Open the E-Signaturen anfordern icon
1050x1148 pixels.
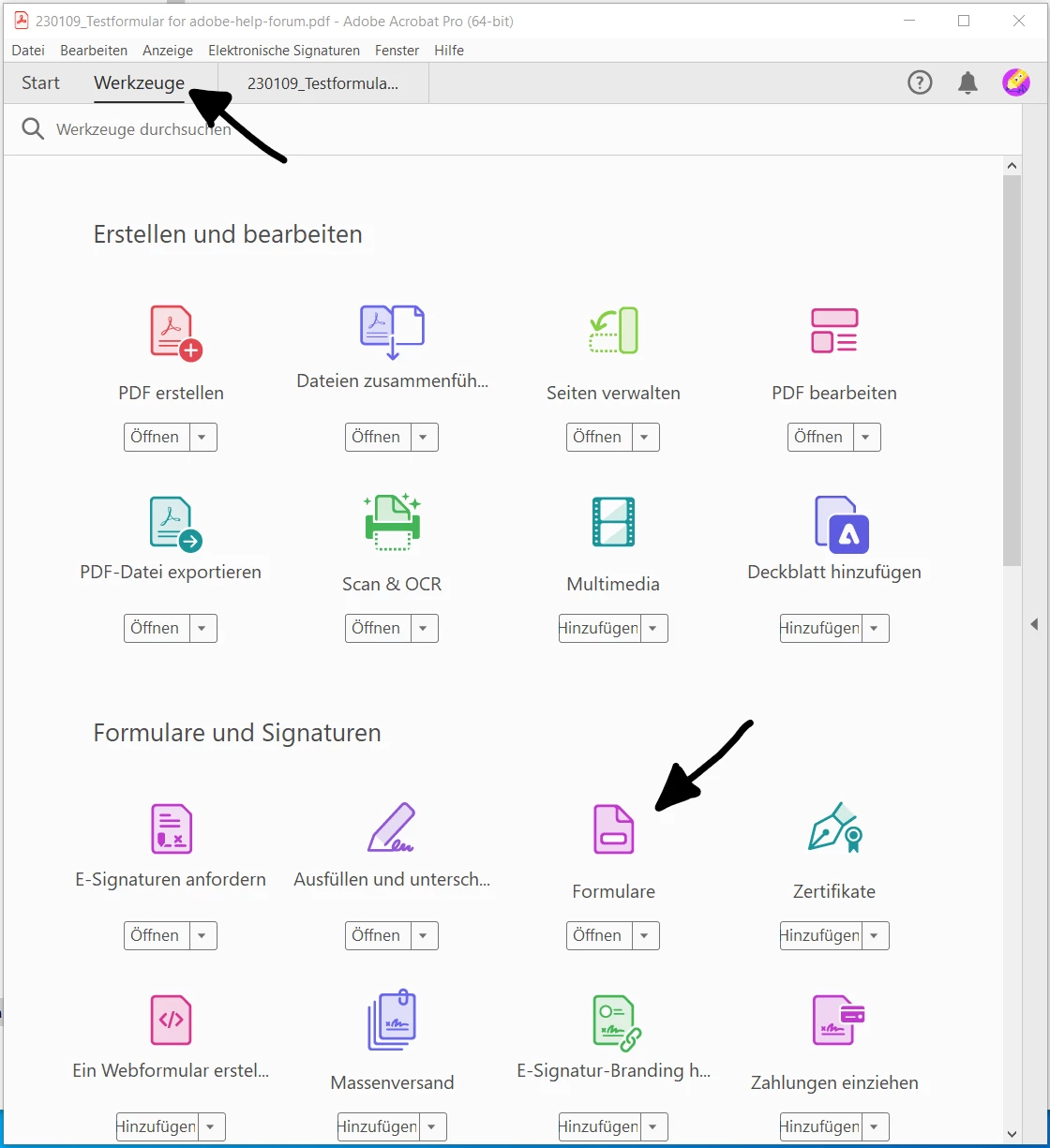[x=172, y=828]
